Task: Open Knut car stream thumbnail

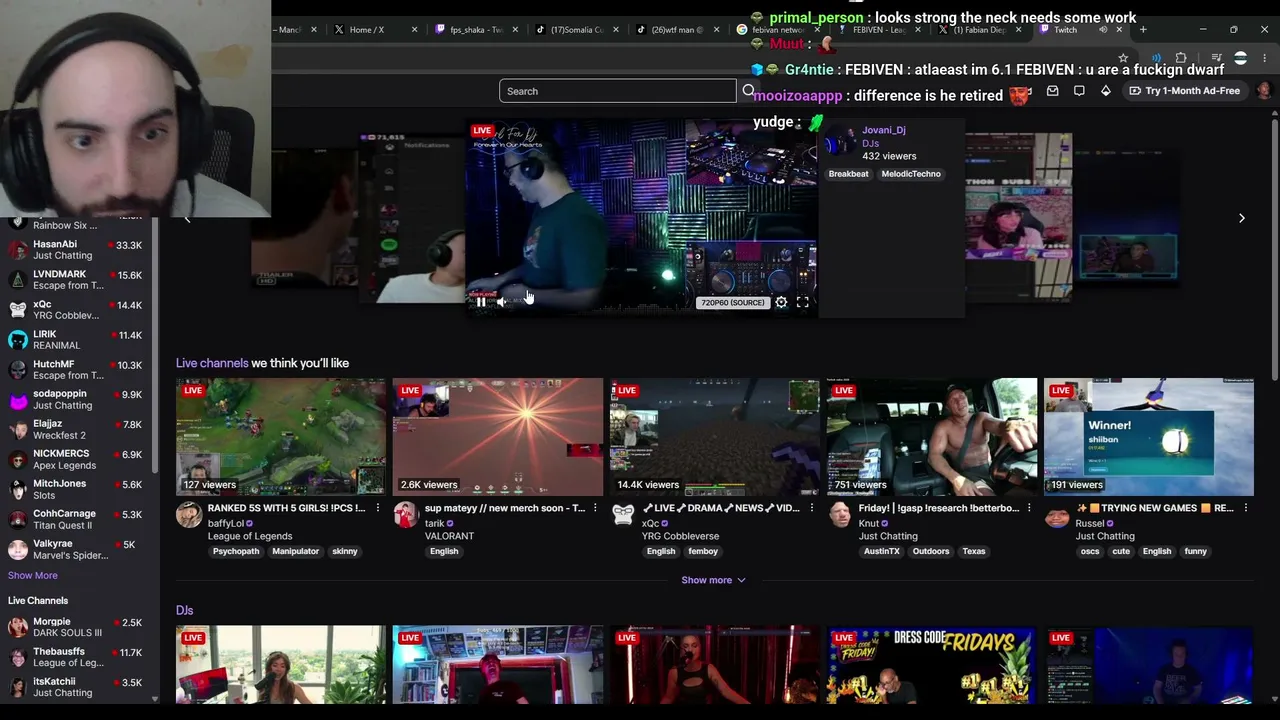Action: (932, 437)
